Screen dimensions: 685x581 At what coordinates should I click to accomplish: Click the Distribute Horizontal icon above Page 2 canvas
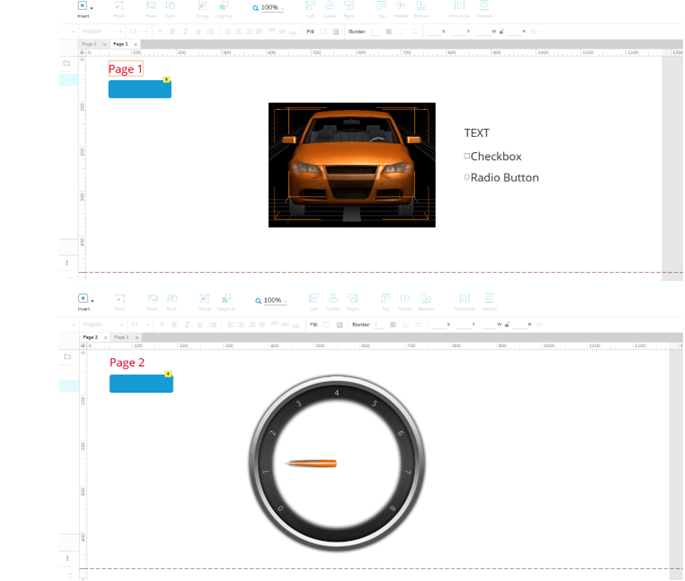464,302
